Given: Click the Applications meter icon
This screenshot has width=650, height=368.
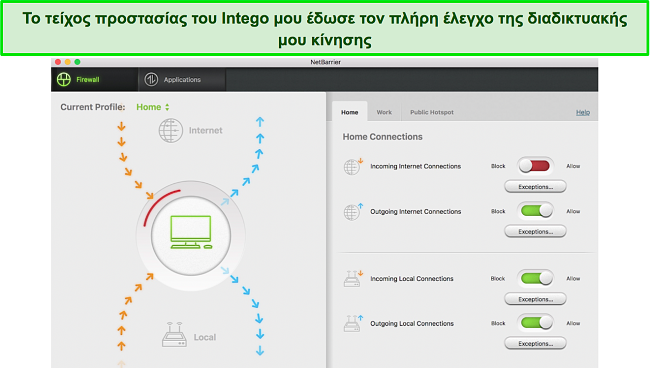Looking at the screenshot, I should pyautogui.click(x=151, y=79).
